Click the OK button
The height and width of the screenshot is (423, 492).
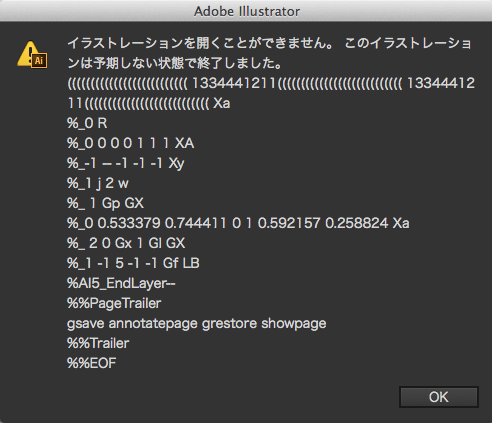[x=439, y=397]
